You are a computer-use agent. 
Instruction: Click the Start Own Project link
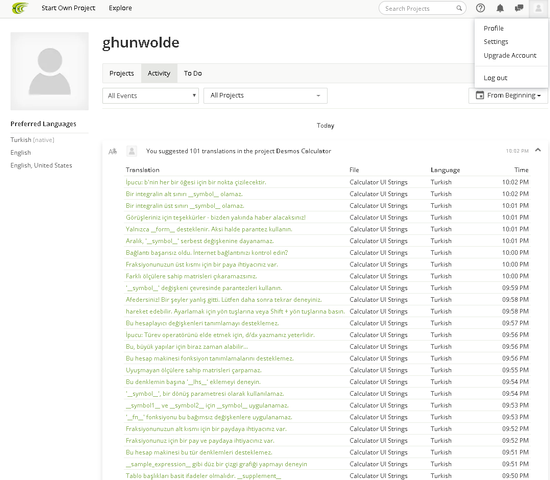pos(68,8)
